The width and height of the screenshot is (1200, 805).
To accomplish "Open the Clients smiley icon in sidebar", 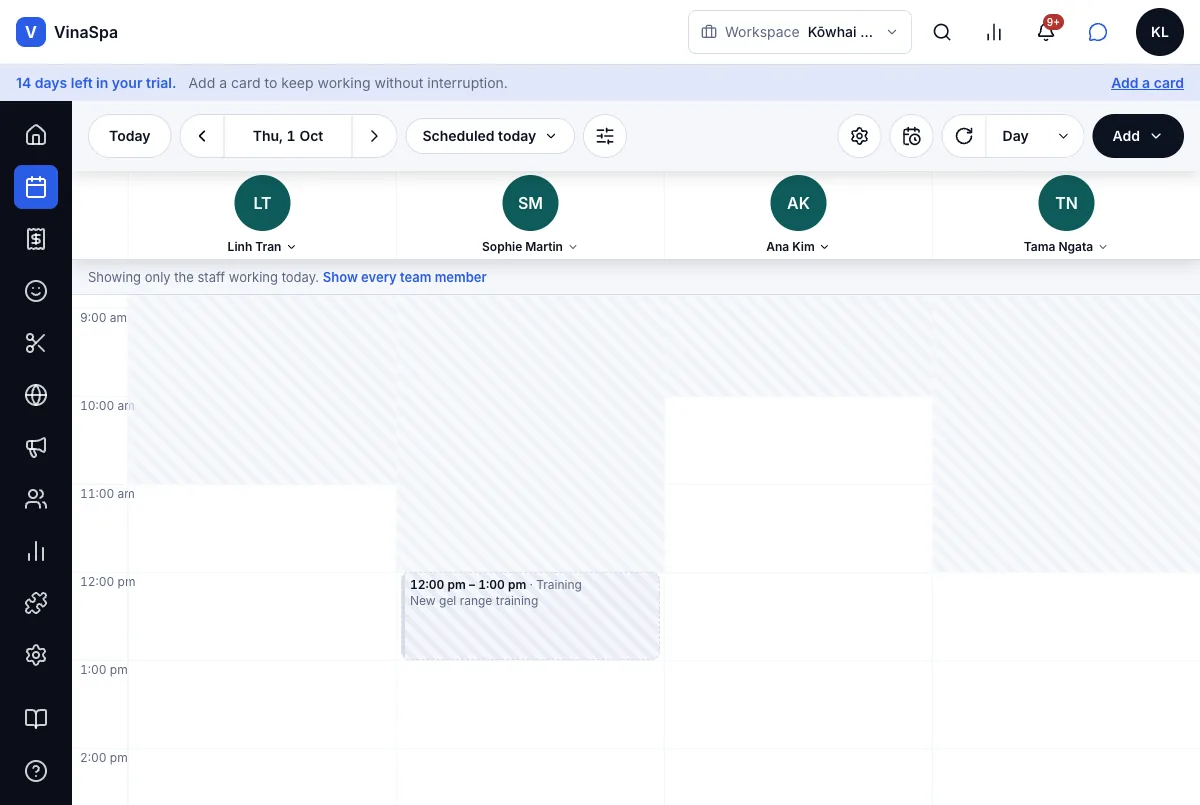I will click(36, 291).
